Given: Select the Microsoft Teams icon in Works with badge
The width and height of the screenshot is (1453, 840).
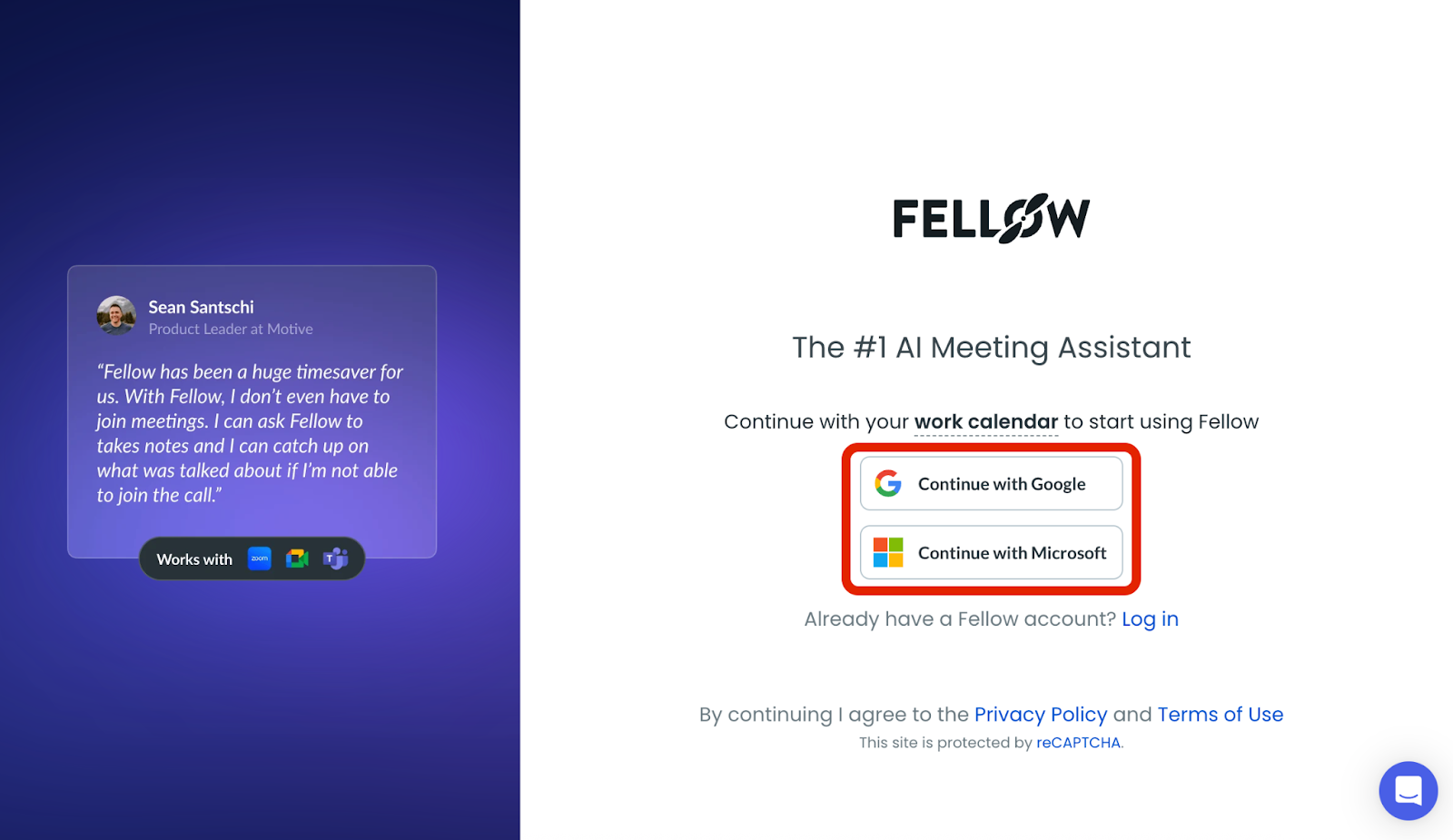Looking at the screenshot, I should click(334, 558).
